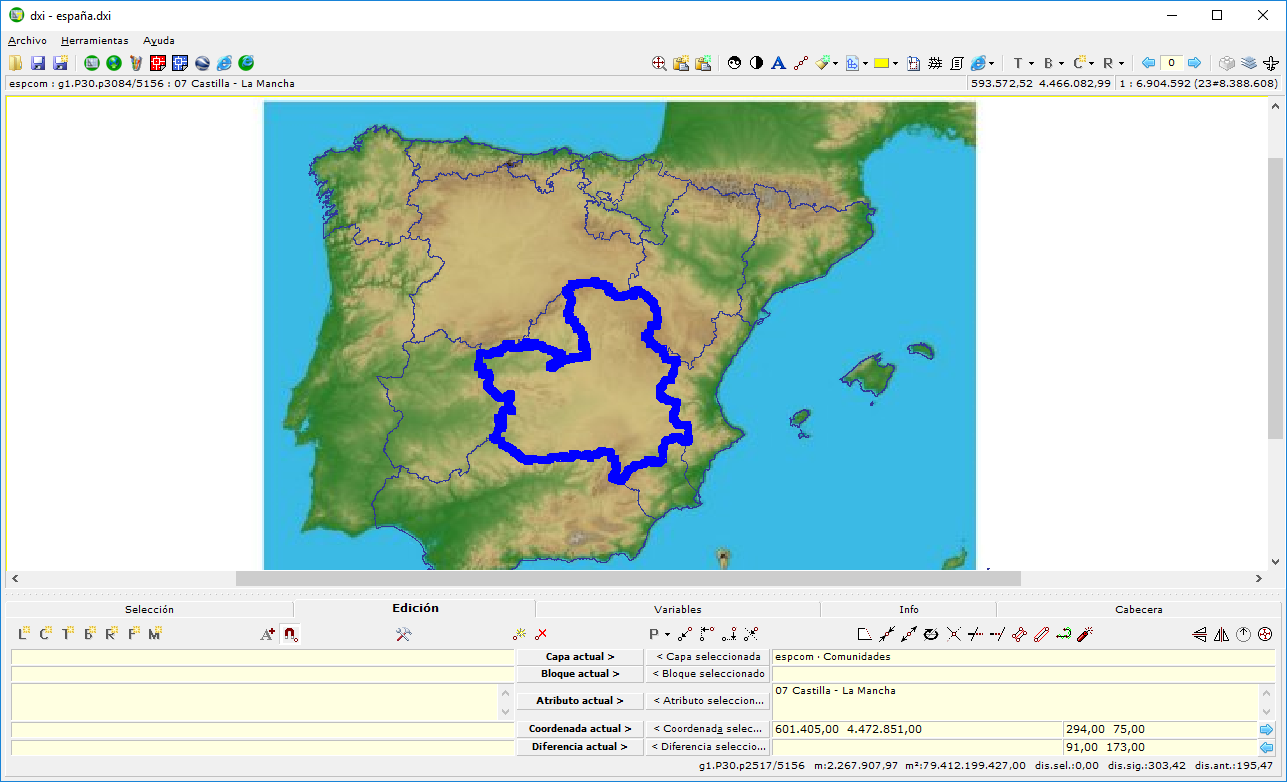The height and width of the screenshot is (782, 1287).
Task: Open the Herramientas menu
Action: (x=94, y=41)
